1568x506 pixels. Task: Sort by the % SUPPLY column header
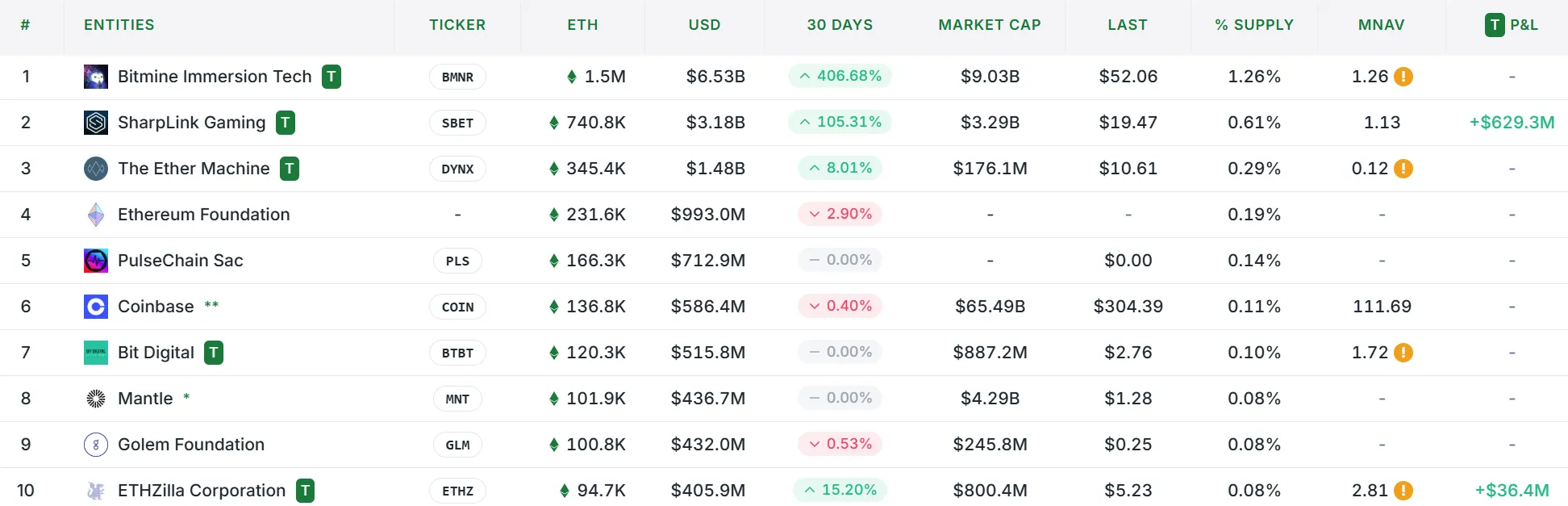(x=1253, y=25)
